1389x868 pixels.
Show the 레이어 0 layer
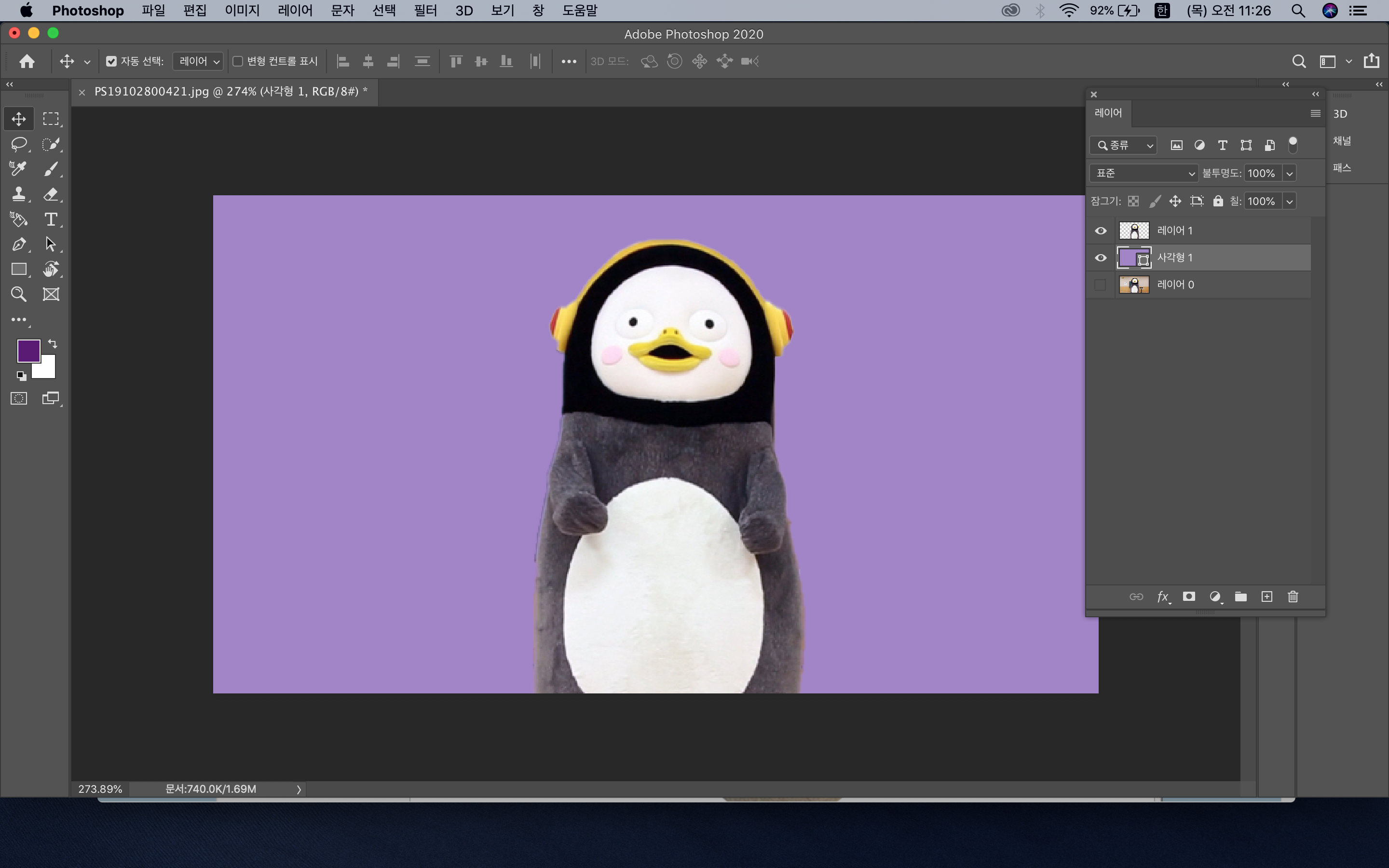click(1100, 285)
